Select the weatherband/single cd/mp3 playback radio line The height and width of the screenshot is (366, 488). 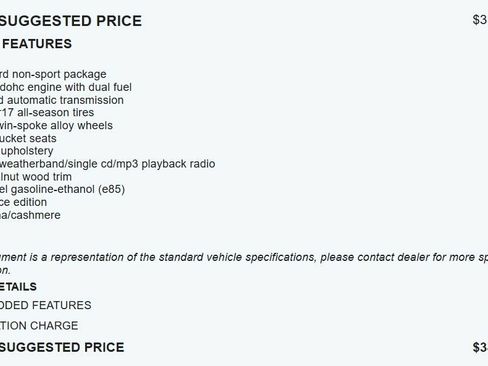(107, 164)
